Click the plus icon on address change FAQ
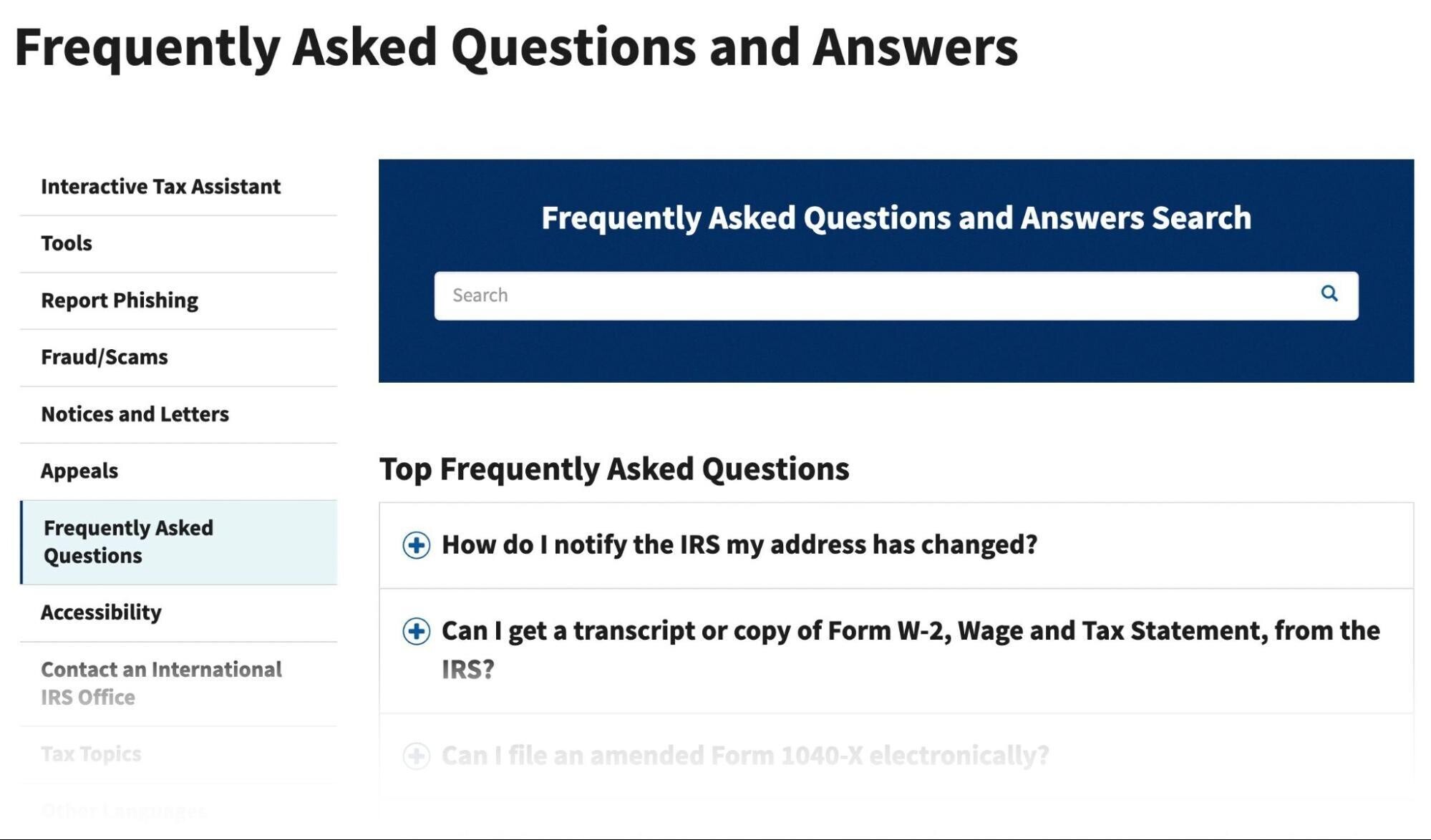Screen dimensions: 1431x840 (x=416, y=543)
